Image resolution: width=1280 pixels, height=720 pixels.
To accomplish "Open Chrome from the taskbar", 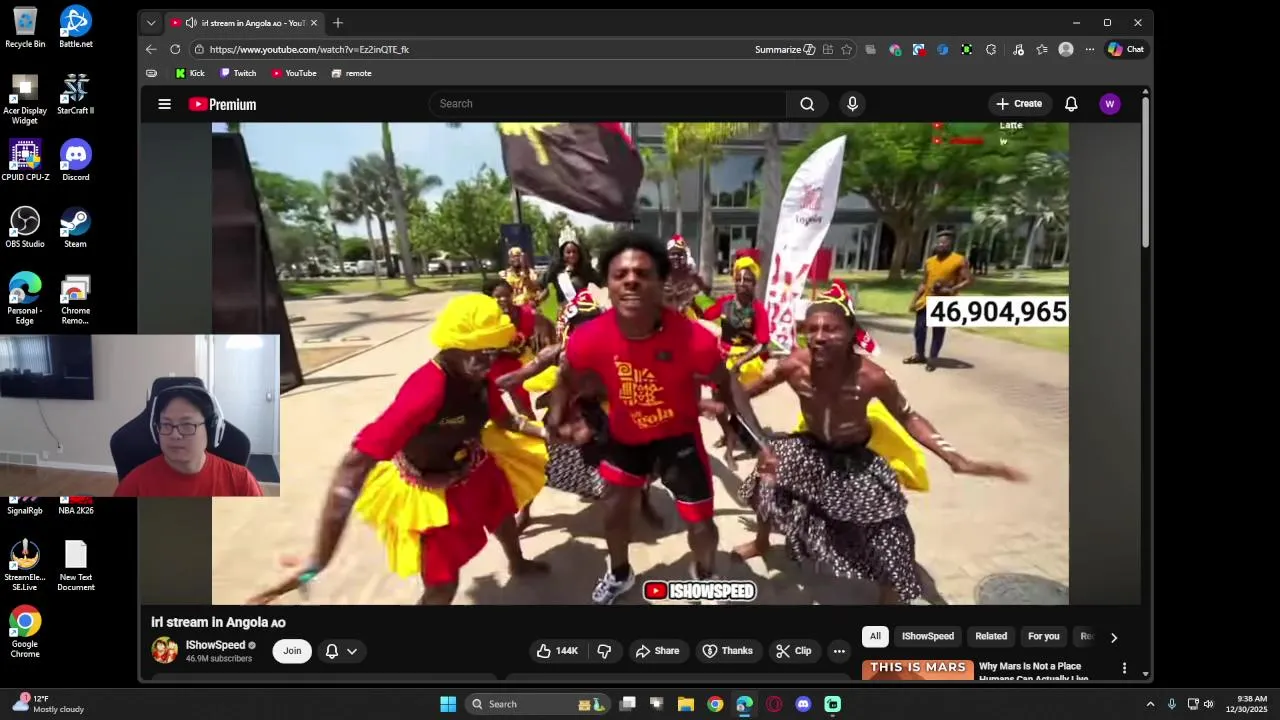I will (715, 704).
